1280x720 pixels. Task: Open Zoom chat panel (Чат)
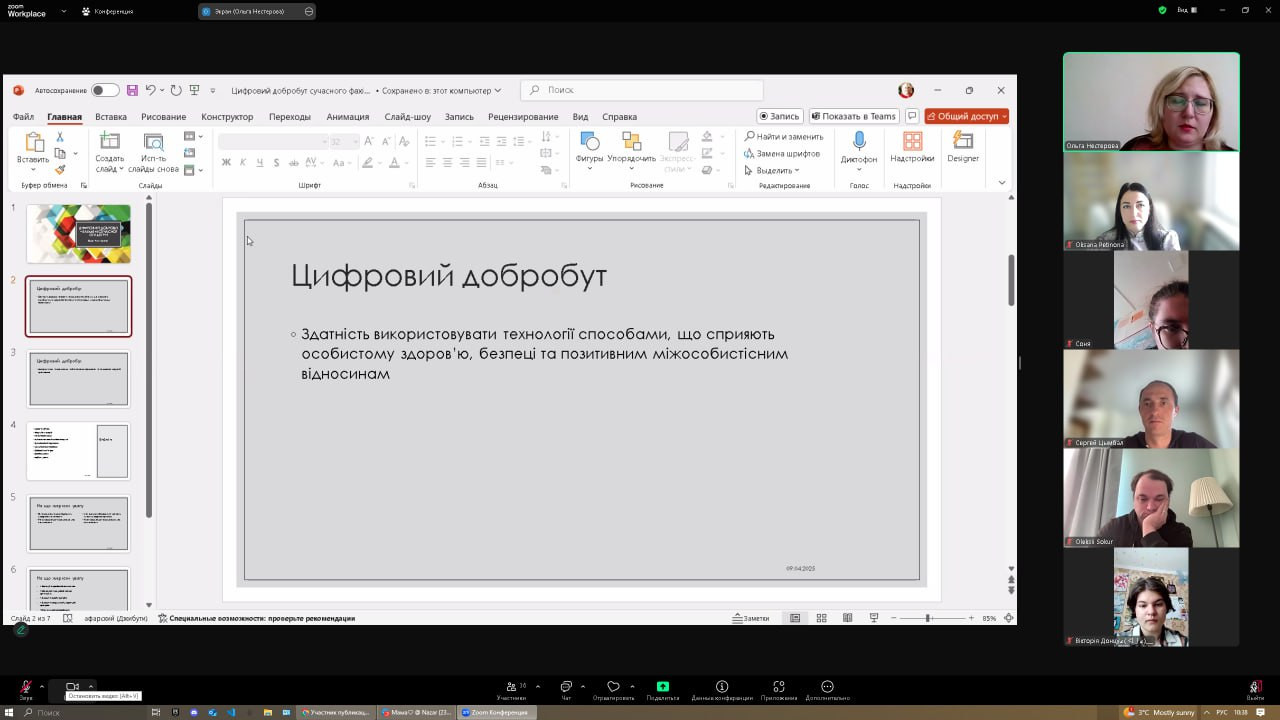566,688
